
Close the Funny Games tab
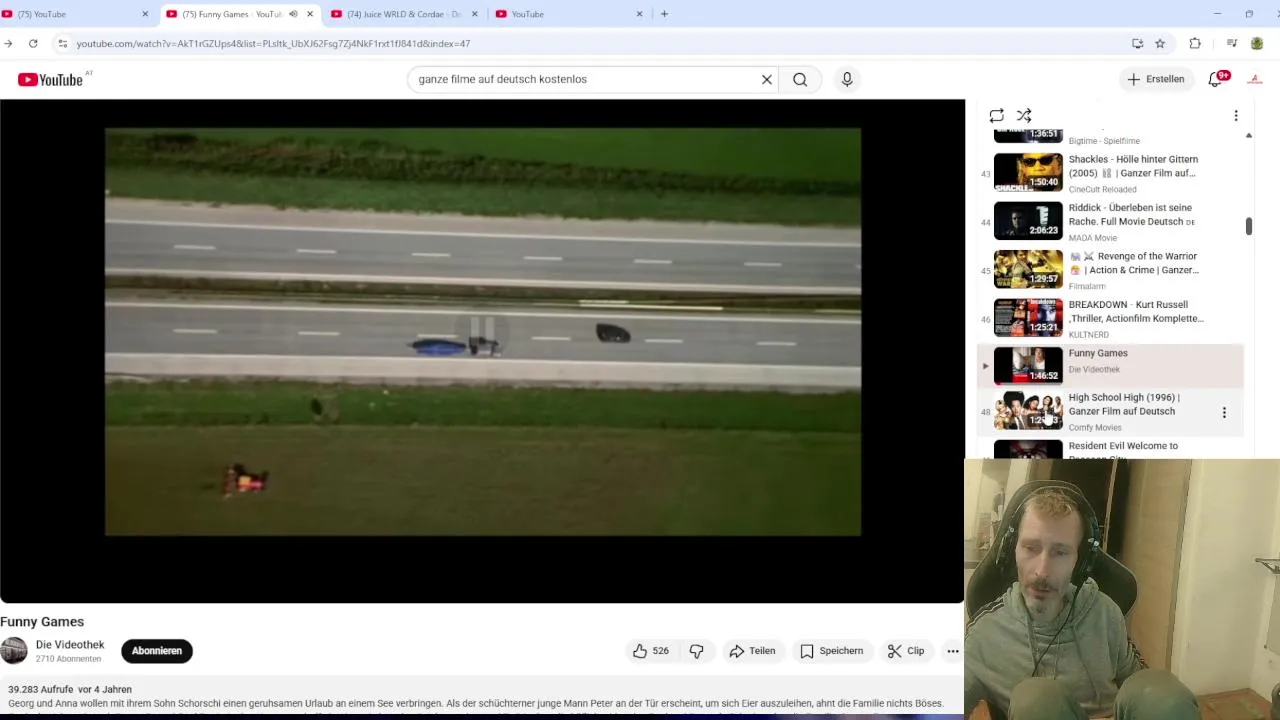click(310, 14)
